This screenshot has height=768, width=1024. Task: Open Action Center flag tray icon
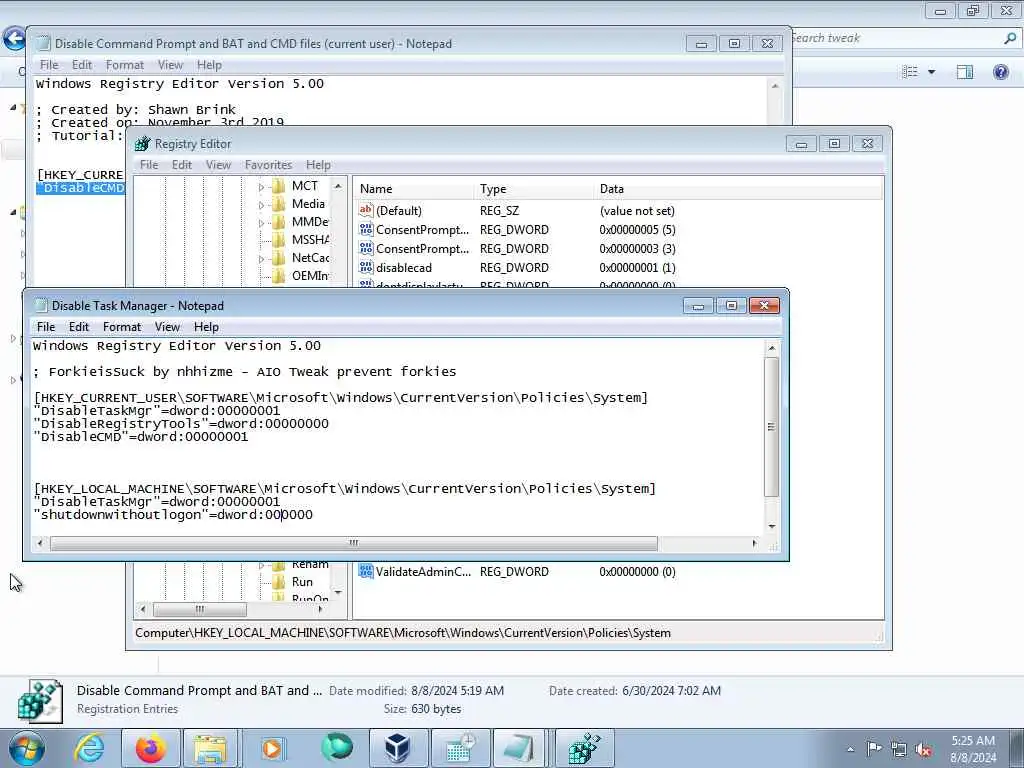tap(874, 748)
